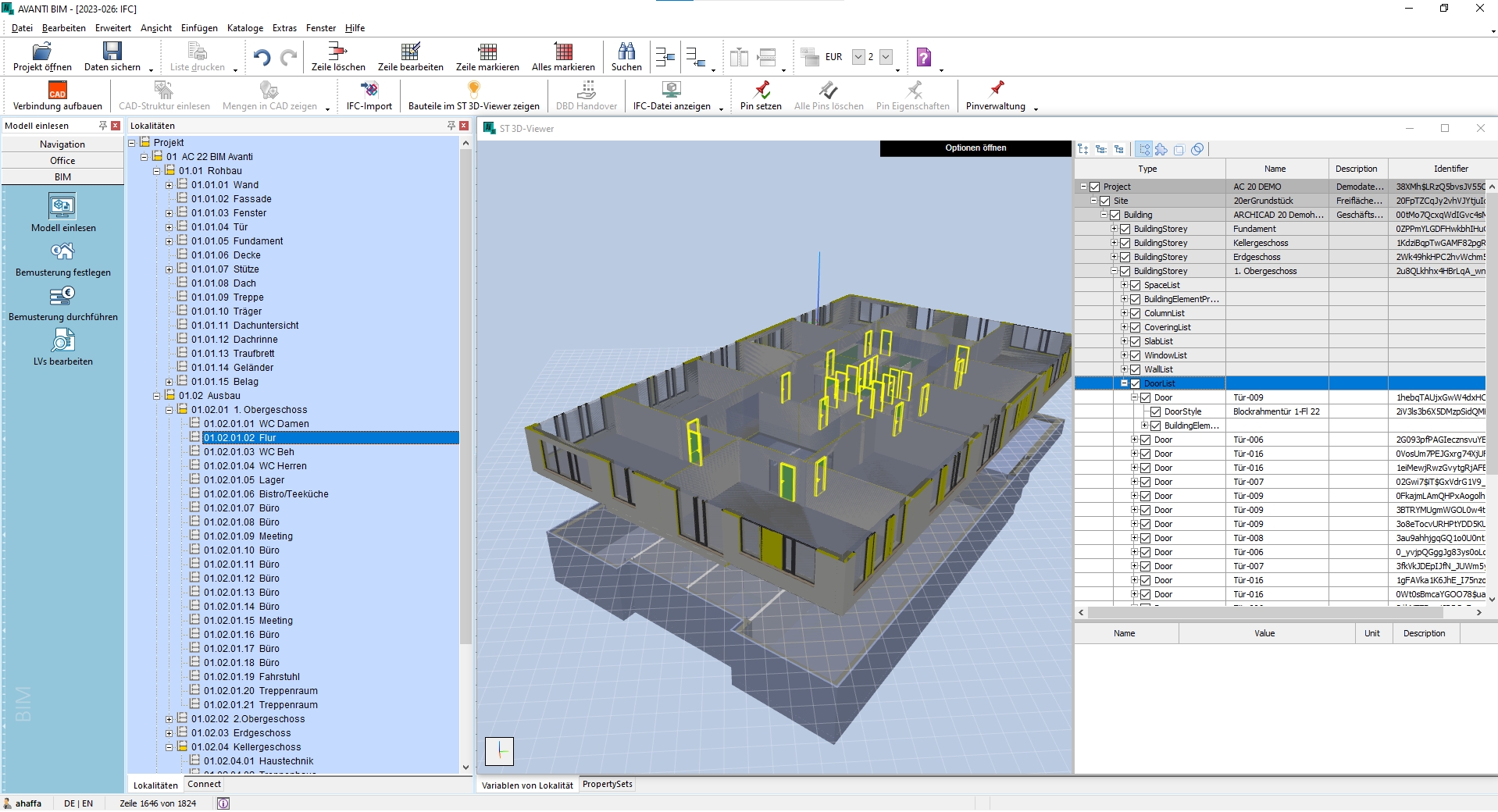Click Alle Pins löschen
Viewport: 1498px width, 812px height.
(x=828, y=95)
